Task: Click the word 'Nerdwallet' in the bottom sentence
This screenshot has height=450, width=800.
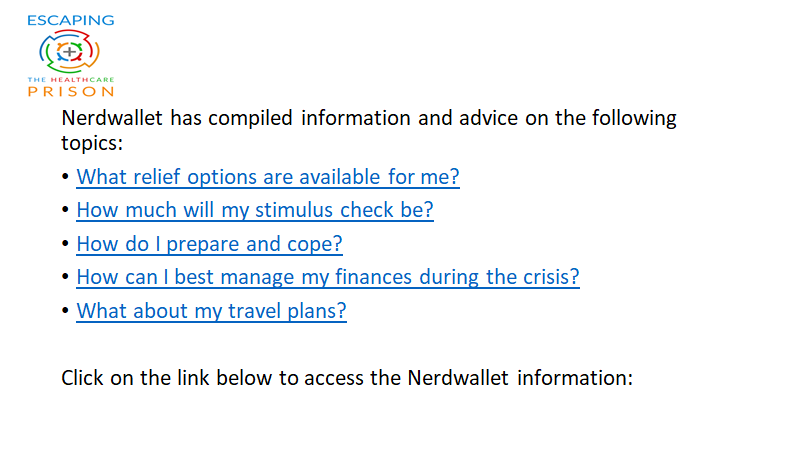Action: coord(458,378)
